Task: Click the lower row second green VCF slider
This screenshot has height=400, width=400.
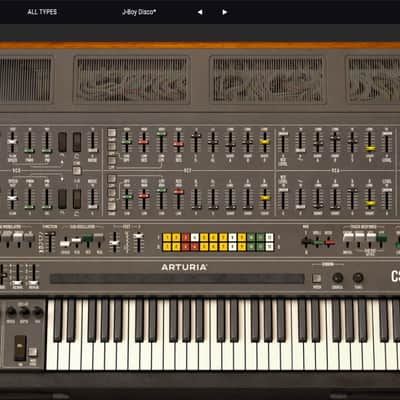Action: pyautogui.click(x=161, y=190)
